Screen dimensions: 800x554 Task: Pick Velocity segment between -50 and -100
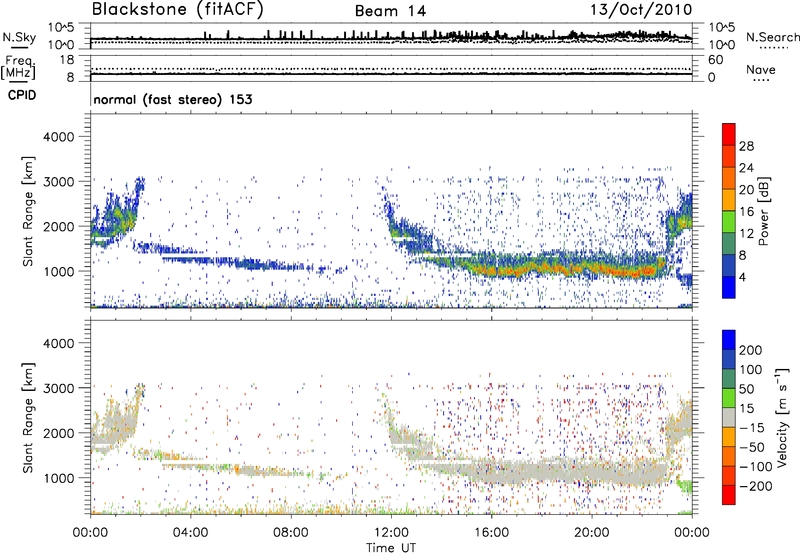729,456
